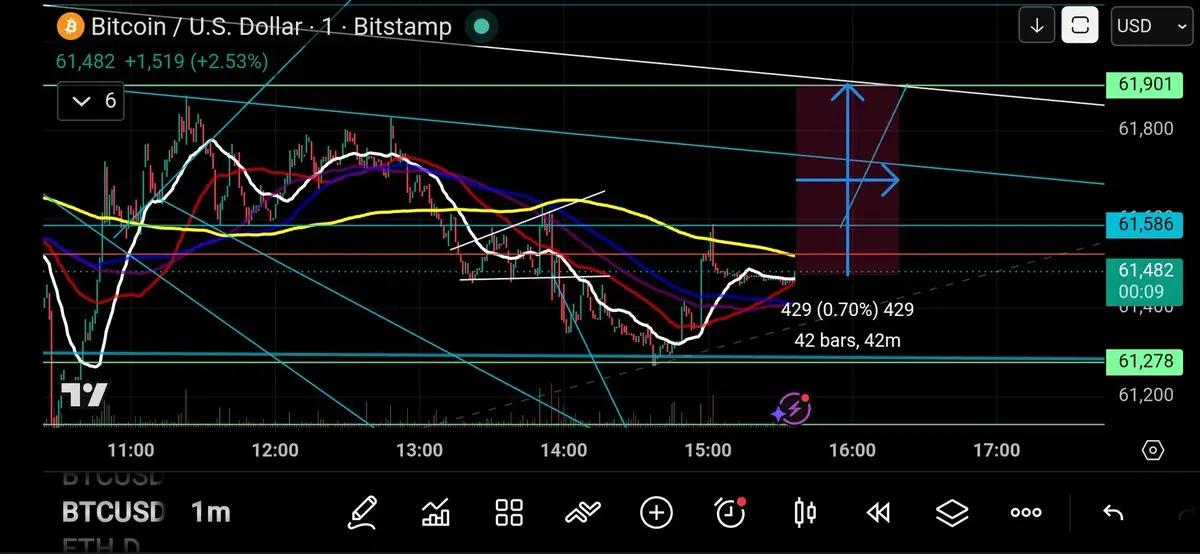
Task: Tap the add plus circle icon
Action: pos(656,513)
